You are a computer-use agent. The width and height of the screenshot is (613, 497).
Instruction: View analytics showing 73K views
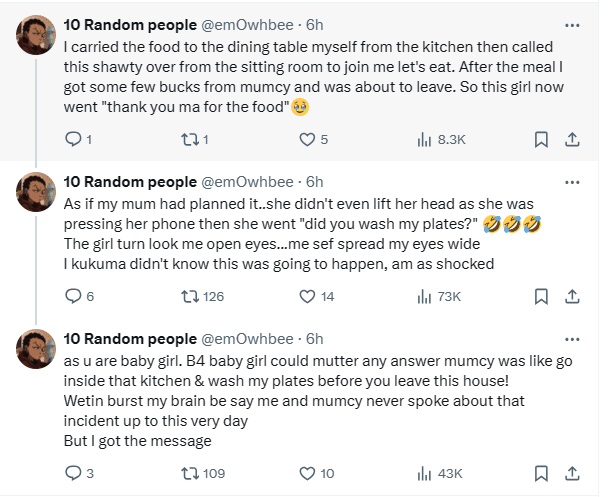tap(422, 296)
